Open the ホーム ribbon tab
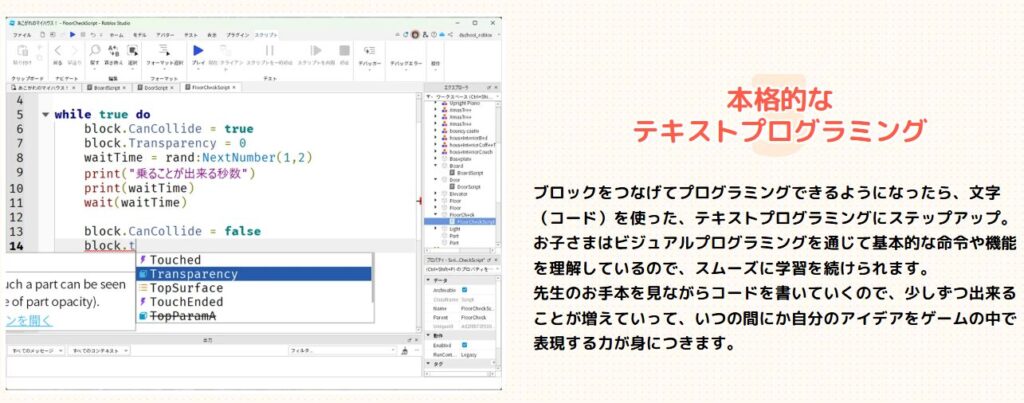Viewport: 1024px width, 403px height. click(116, 35)
